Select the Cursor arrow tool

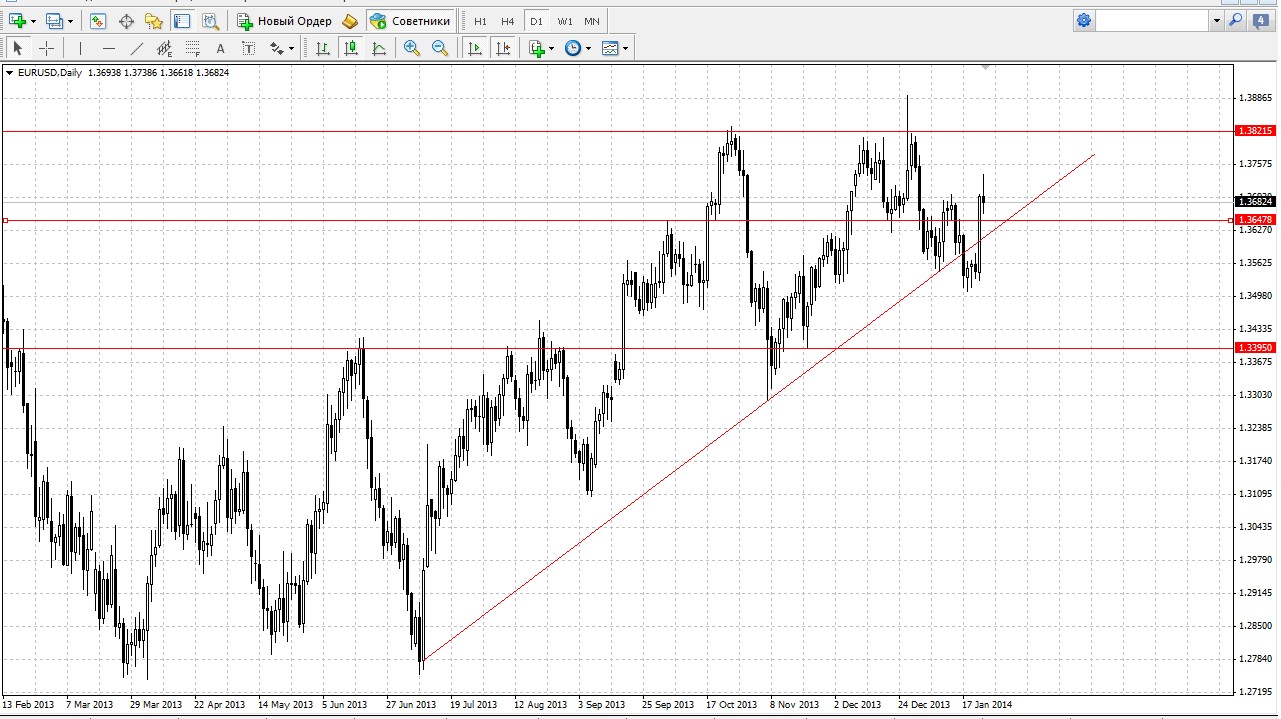18,48
